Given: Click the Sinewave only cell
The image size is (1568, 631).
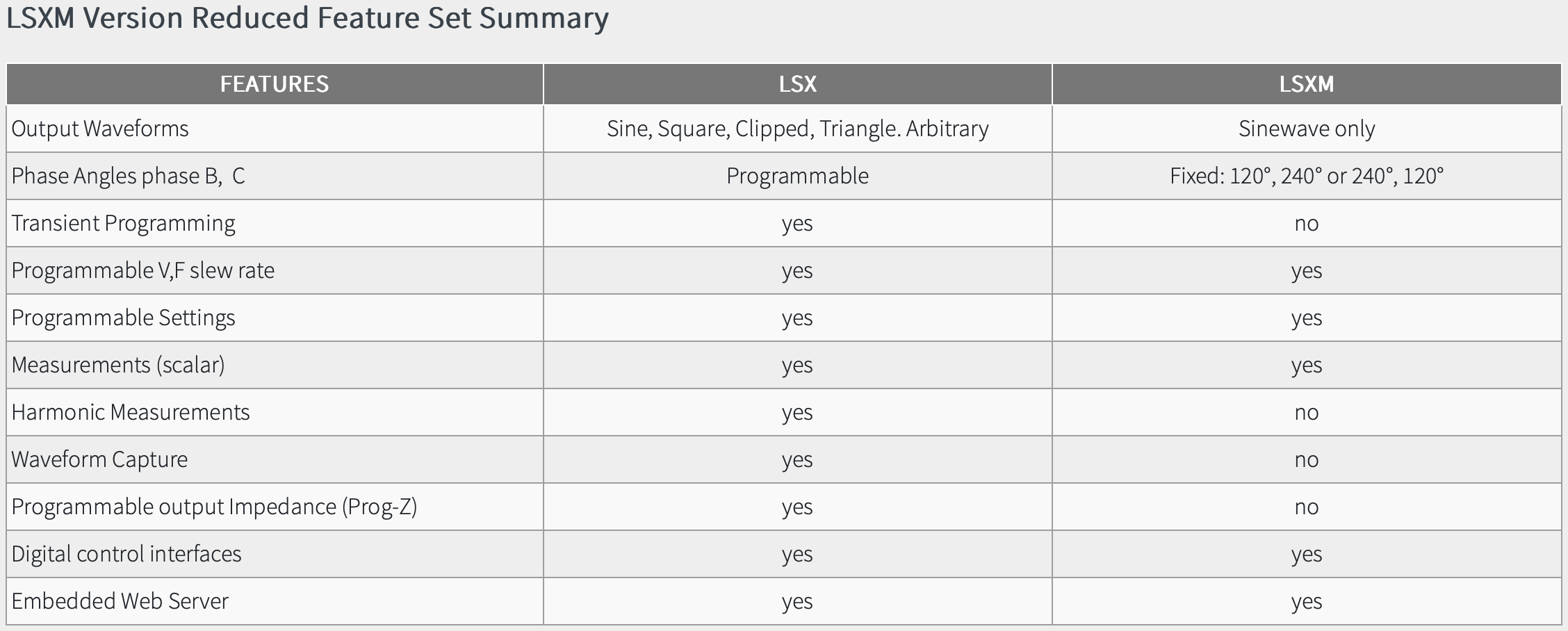Looking at the screenshot, I should coord(1307,129).
